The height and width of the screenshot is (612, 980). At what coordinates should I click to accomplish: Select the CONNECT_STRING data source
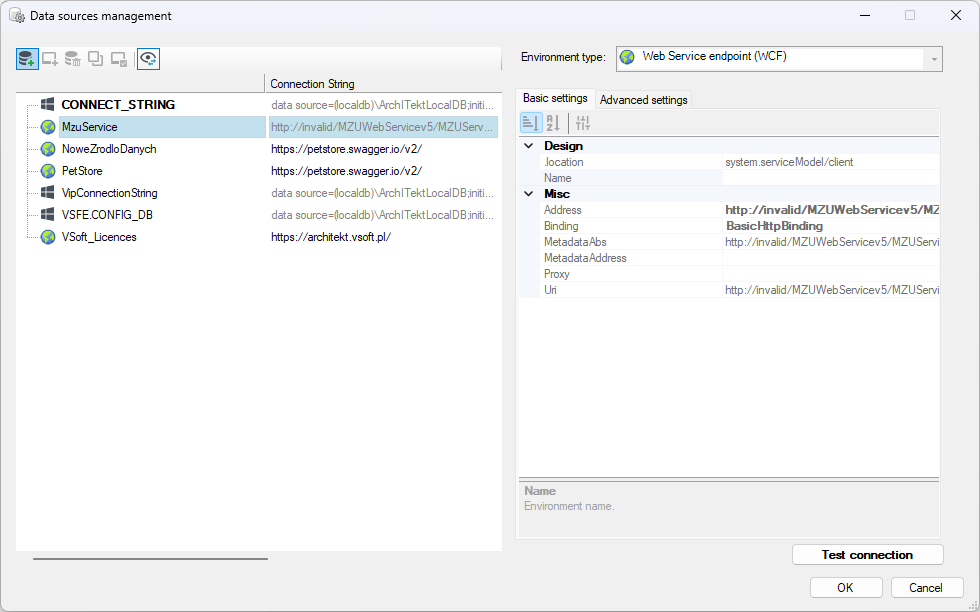coord(118,104)
